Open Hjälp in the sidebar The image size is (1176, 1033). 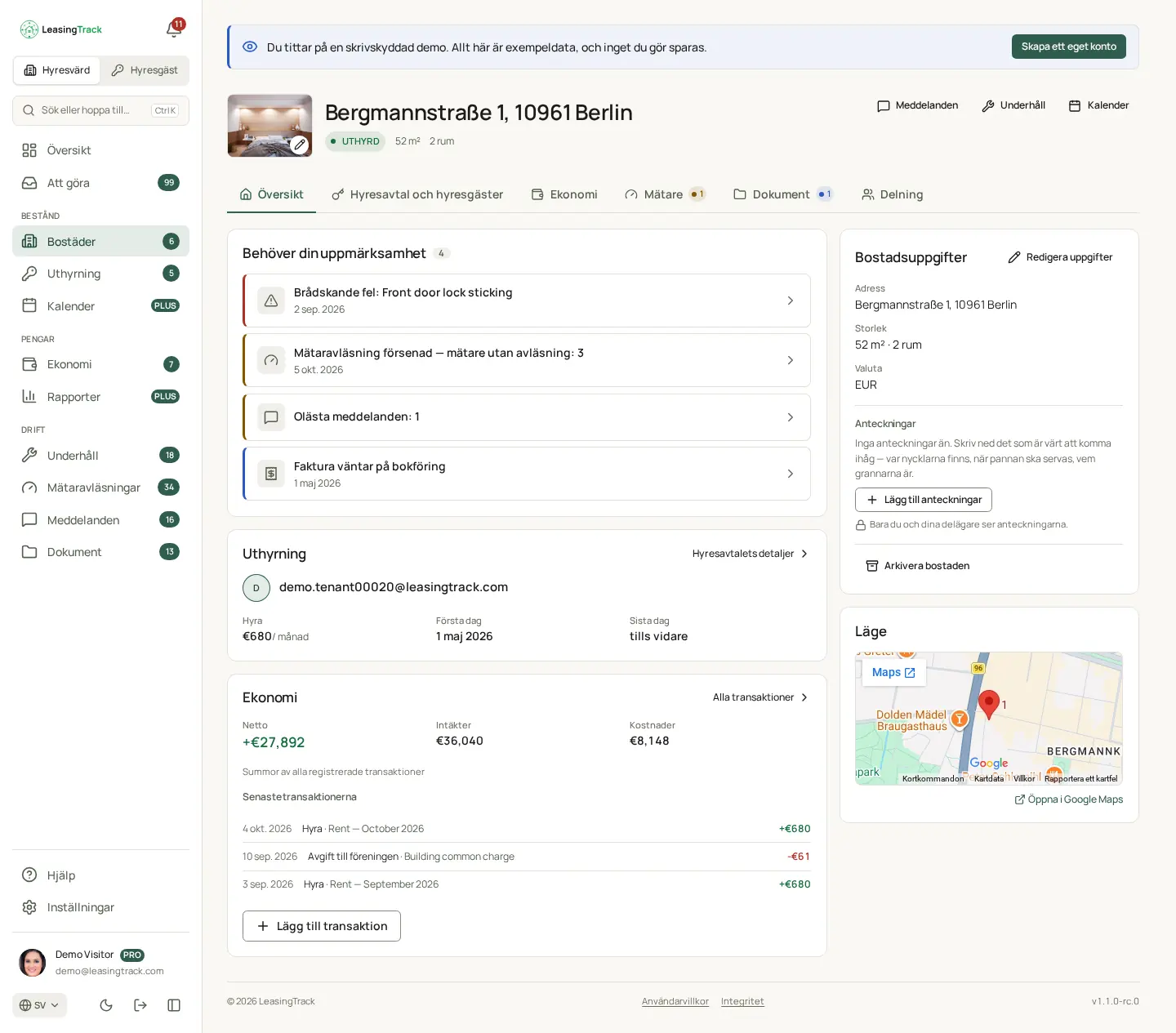pyautogui.click(x=100, y=875)
